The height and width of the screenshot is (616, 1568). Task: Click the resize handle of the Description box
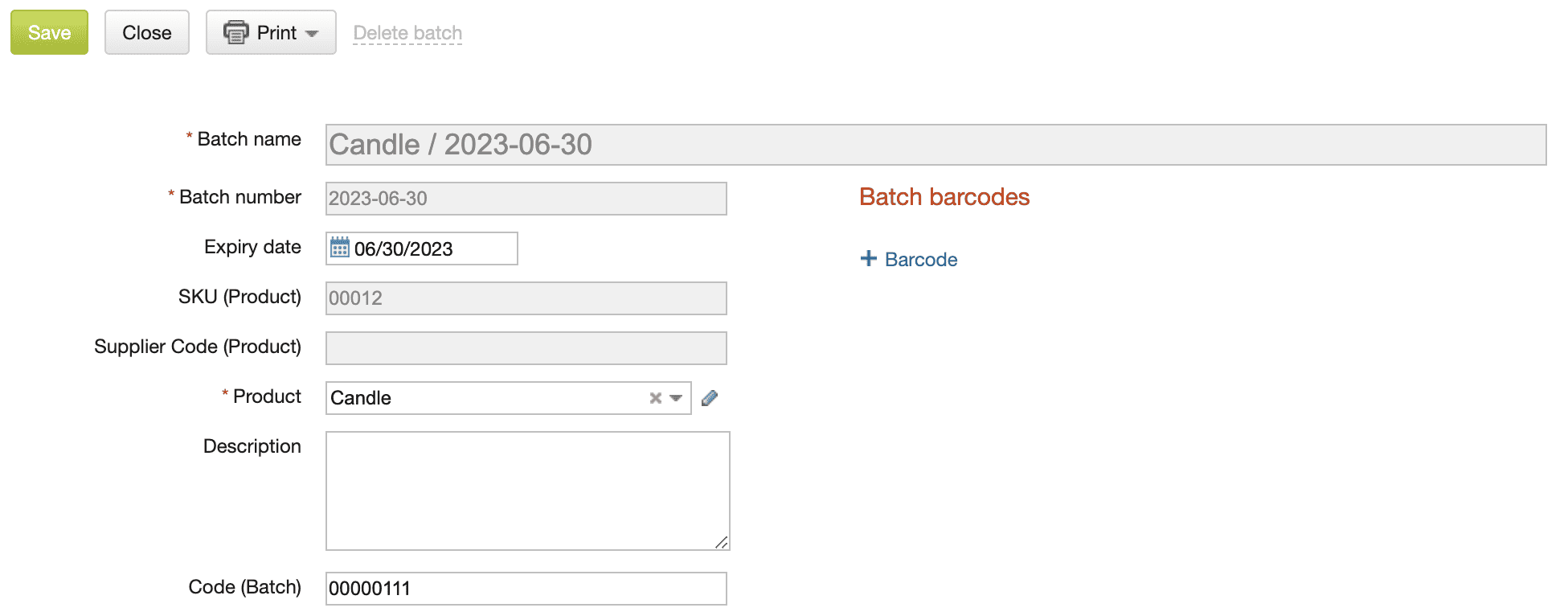point(722,543)
